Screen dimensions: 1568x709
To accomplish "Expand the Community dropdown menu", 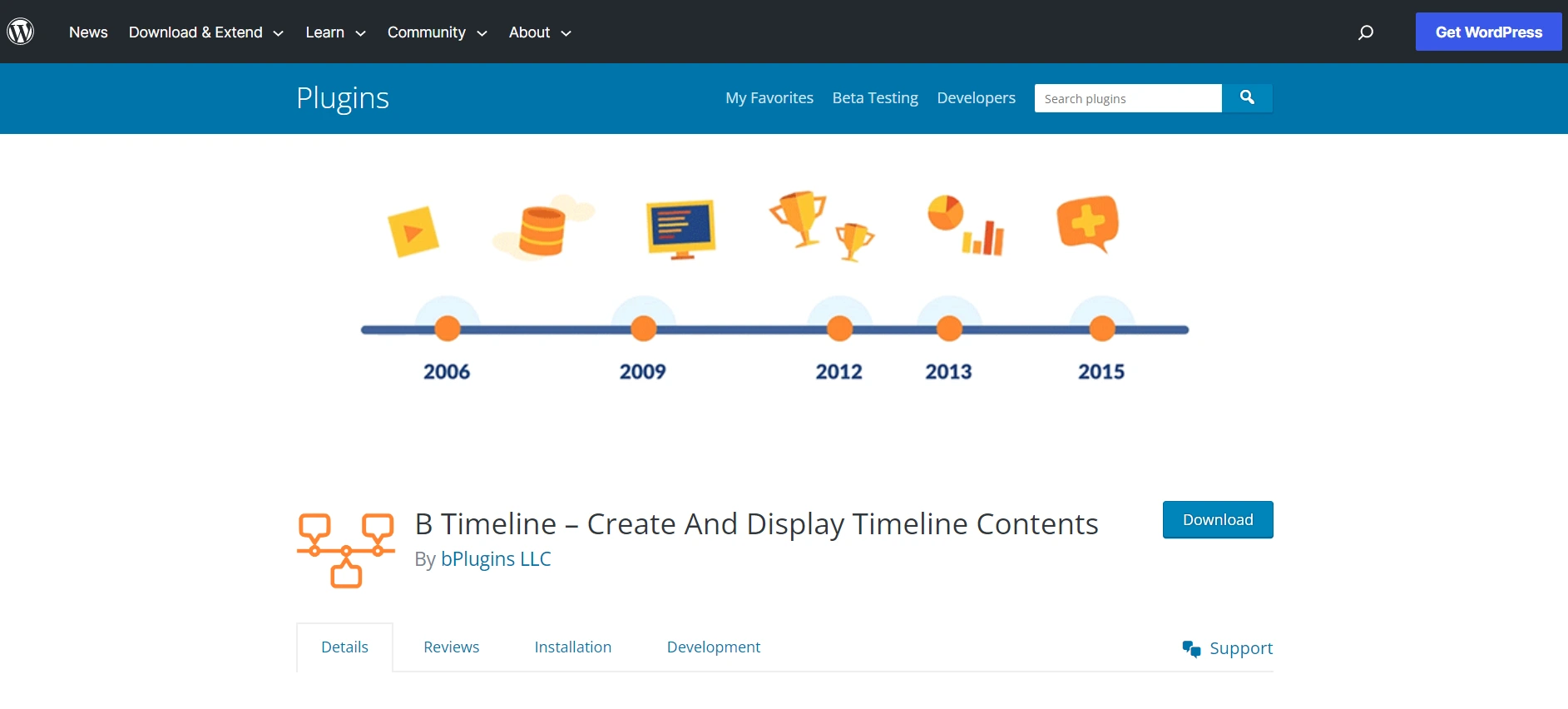I will click(437, 32).
